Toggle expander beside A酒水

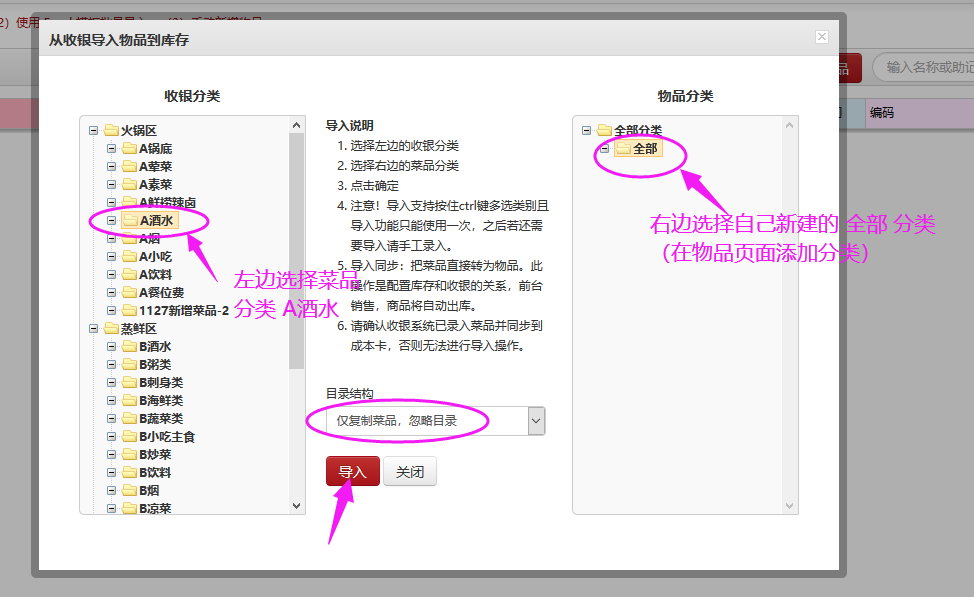pyautogui.click(x=112, y=221)
